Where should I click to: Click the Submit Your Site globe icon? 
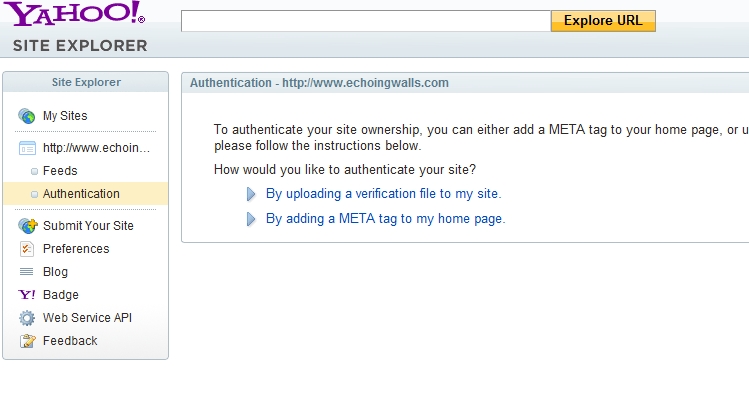(28, 226)
